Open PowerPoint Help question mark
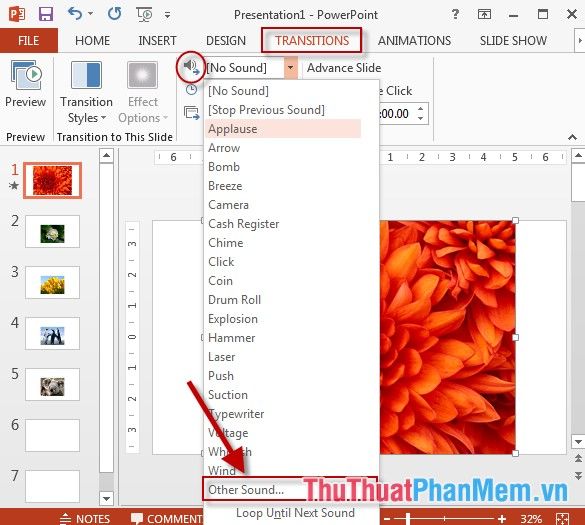The height and width of the screenshot is (525, 585). tap(455, 14)
